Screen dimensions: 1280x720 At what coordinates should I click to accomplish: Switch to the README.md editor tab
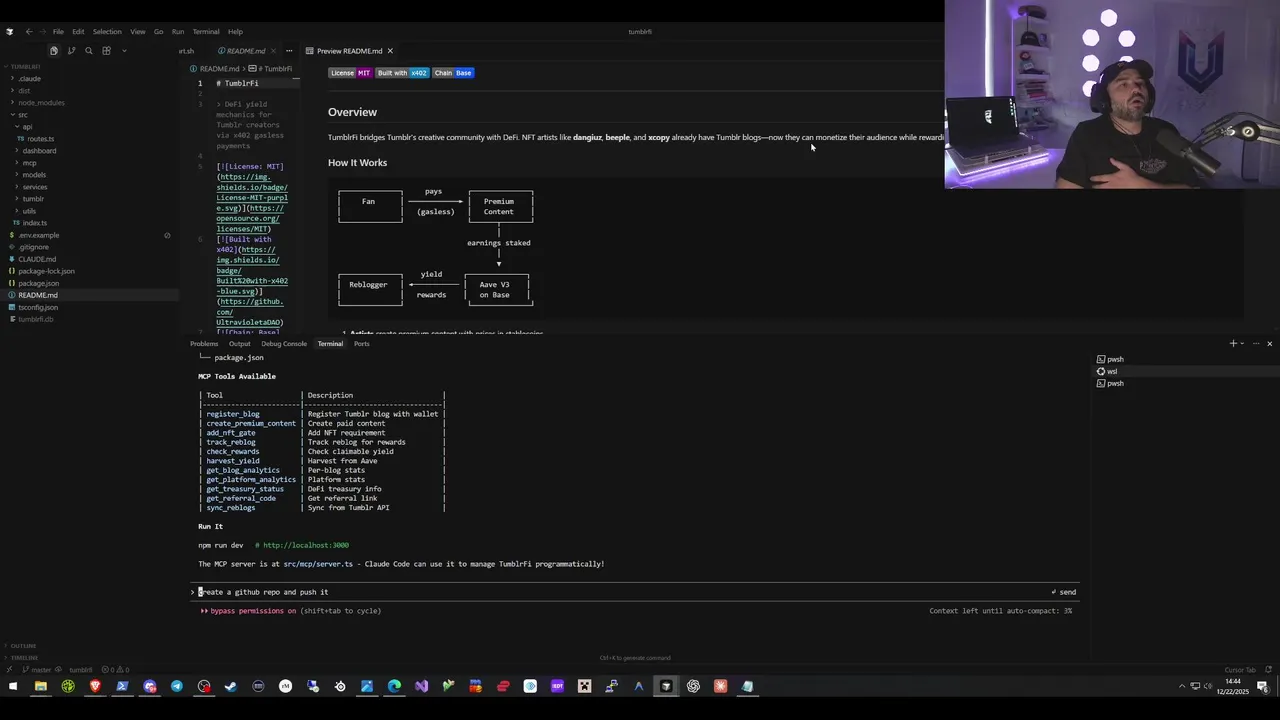click(x=243, y=51)
